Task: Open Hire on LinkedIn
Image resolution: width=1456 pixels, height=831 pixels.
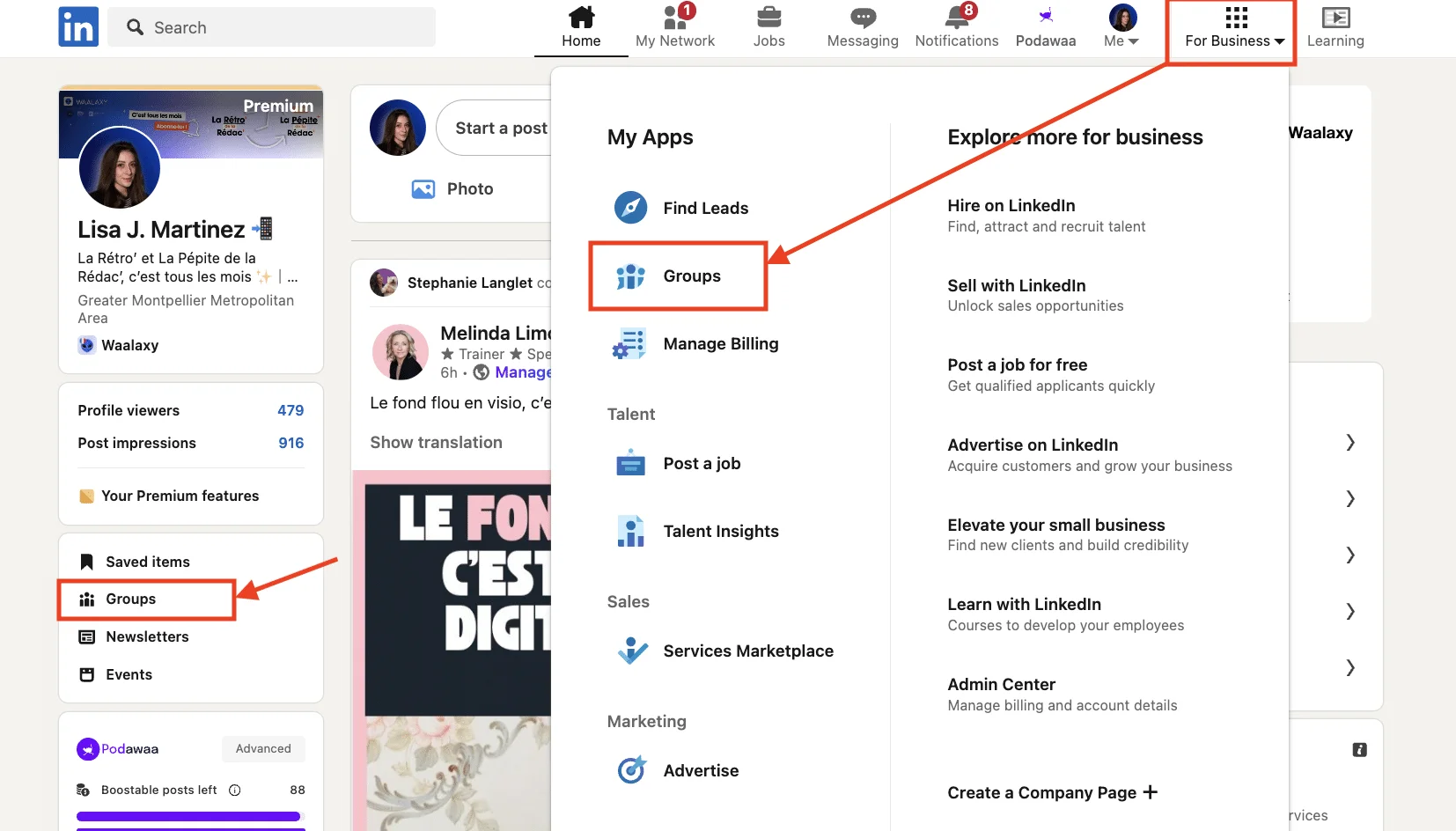Action: [1046, 215]
